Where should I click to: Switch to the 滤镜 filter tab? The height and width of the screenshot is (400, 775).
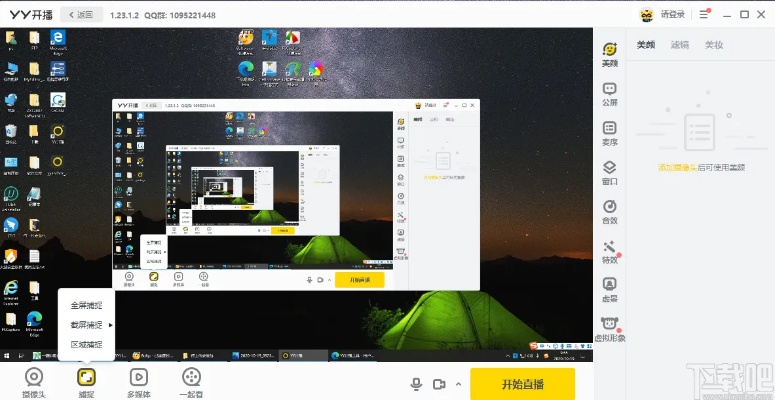click(680, 45)
